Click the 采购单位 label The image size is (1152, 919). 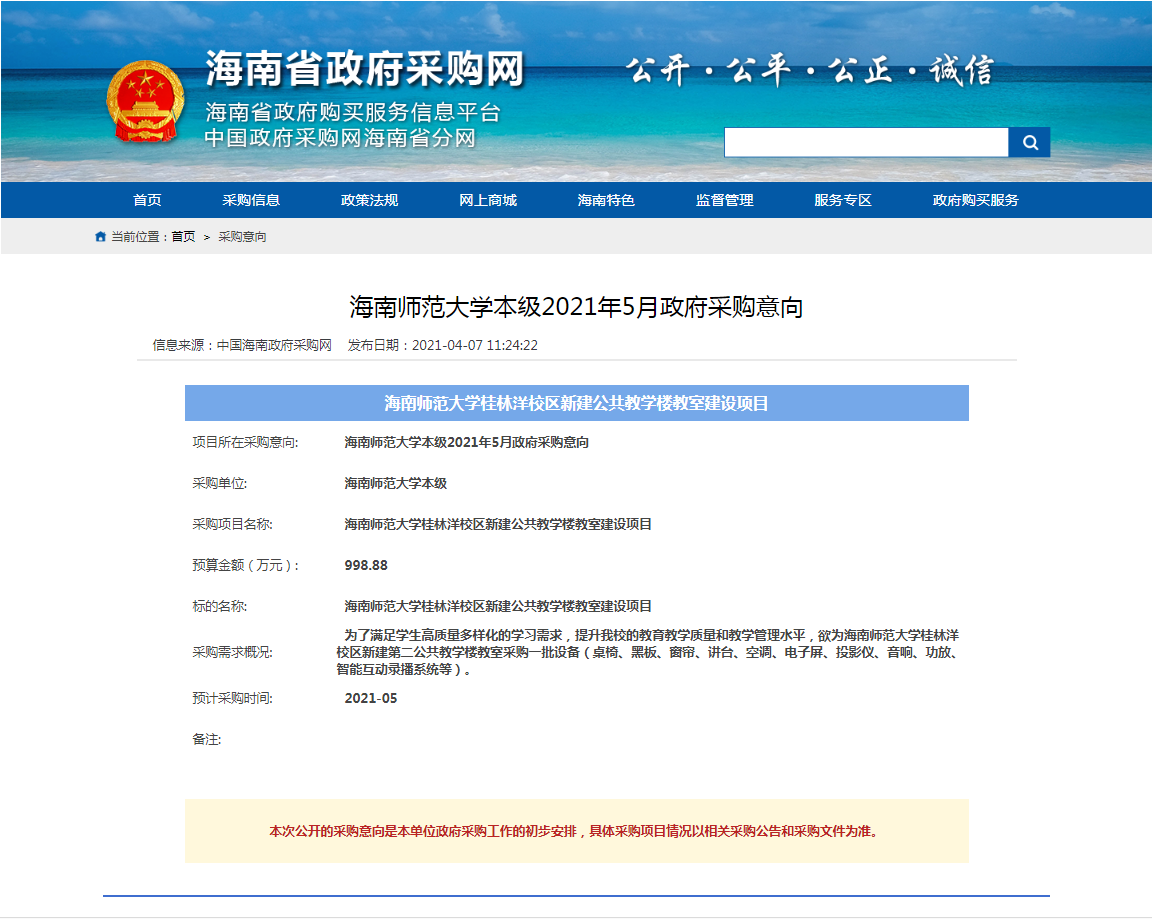220,483
